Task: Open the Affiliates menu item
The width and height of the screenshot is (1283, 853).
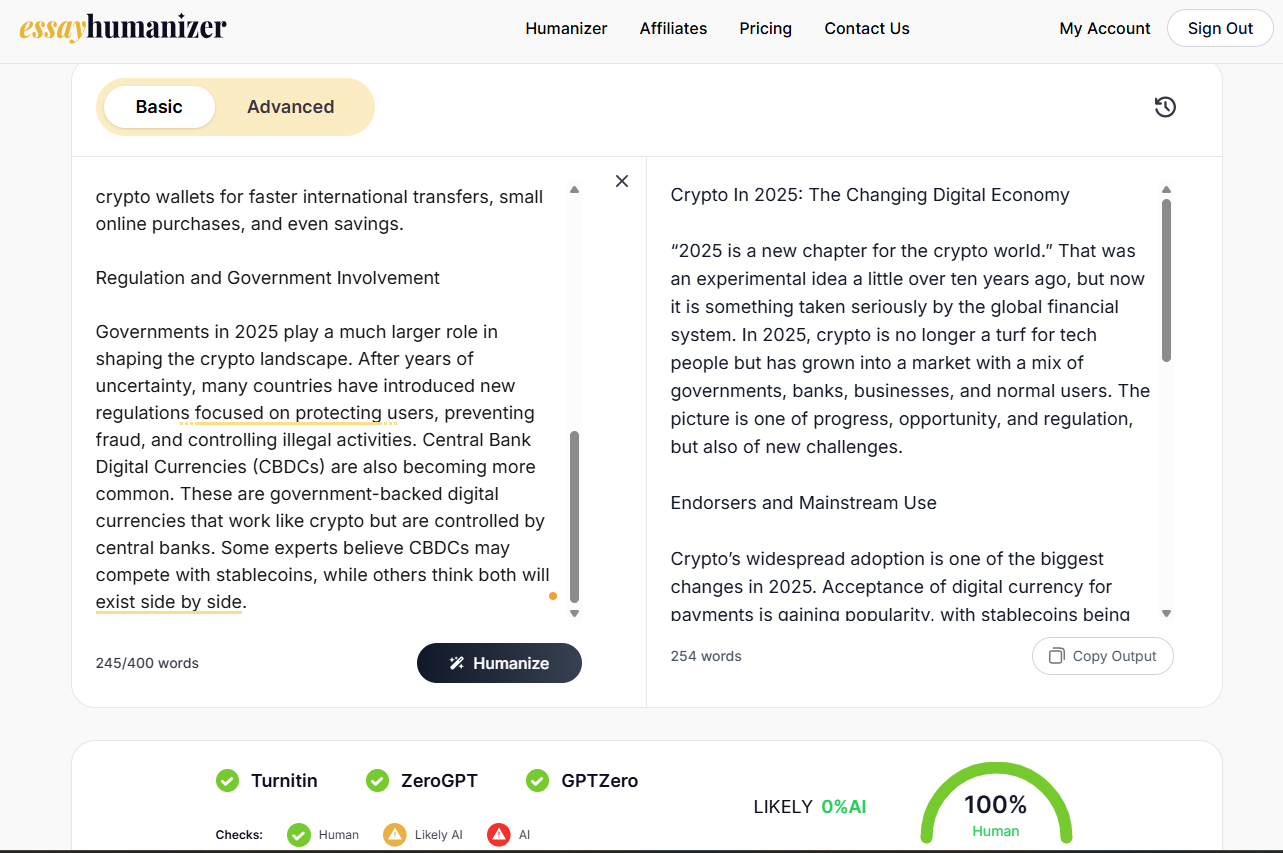Action: (673, 28)
